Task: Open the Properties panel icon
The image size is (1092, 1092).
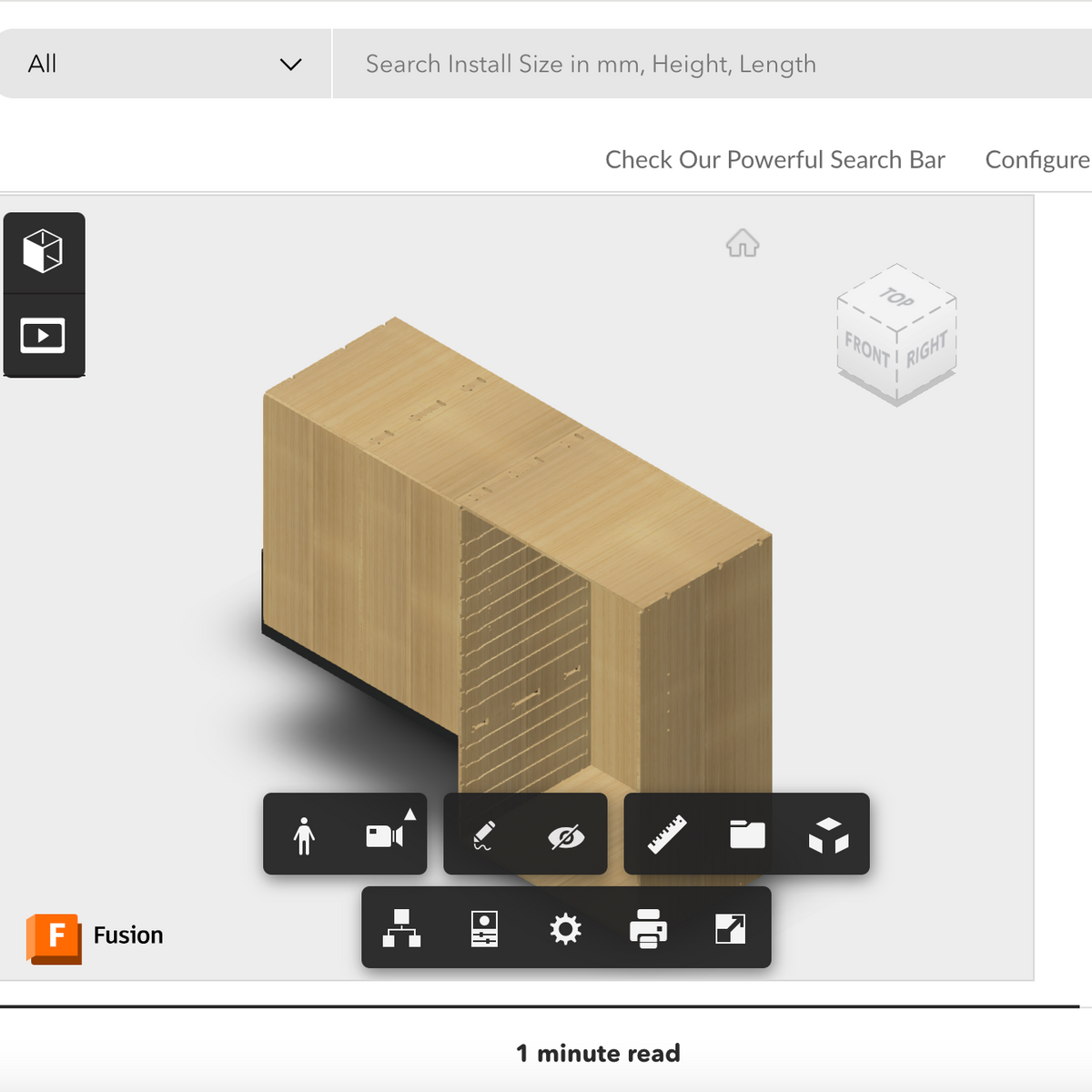Action: [484, 928]
